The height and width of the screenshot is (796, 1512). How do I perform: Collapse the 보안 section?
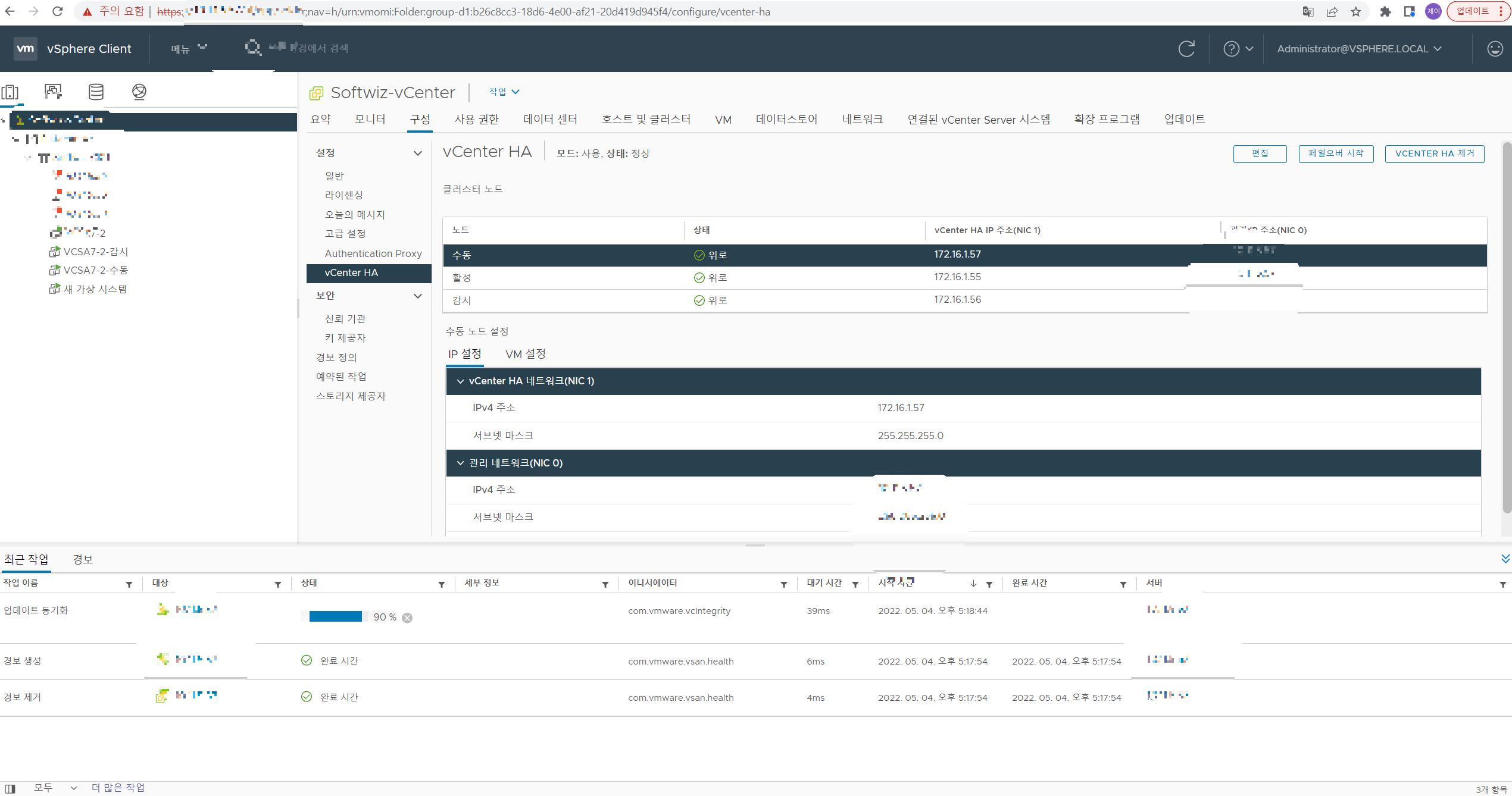pyautogui.click(x=418, y=296)
